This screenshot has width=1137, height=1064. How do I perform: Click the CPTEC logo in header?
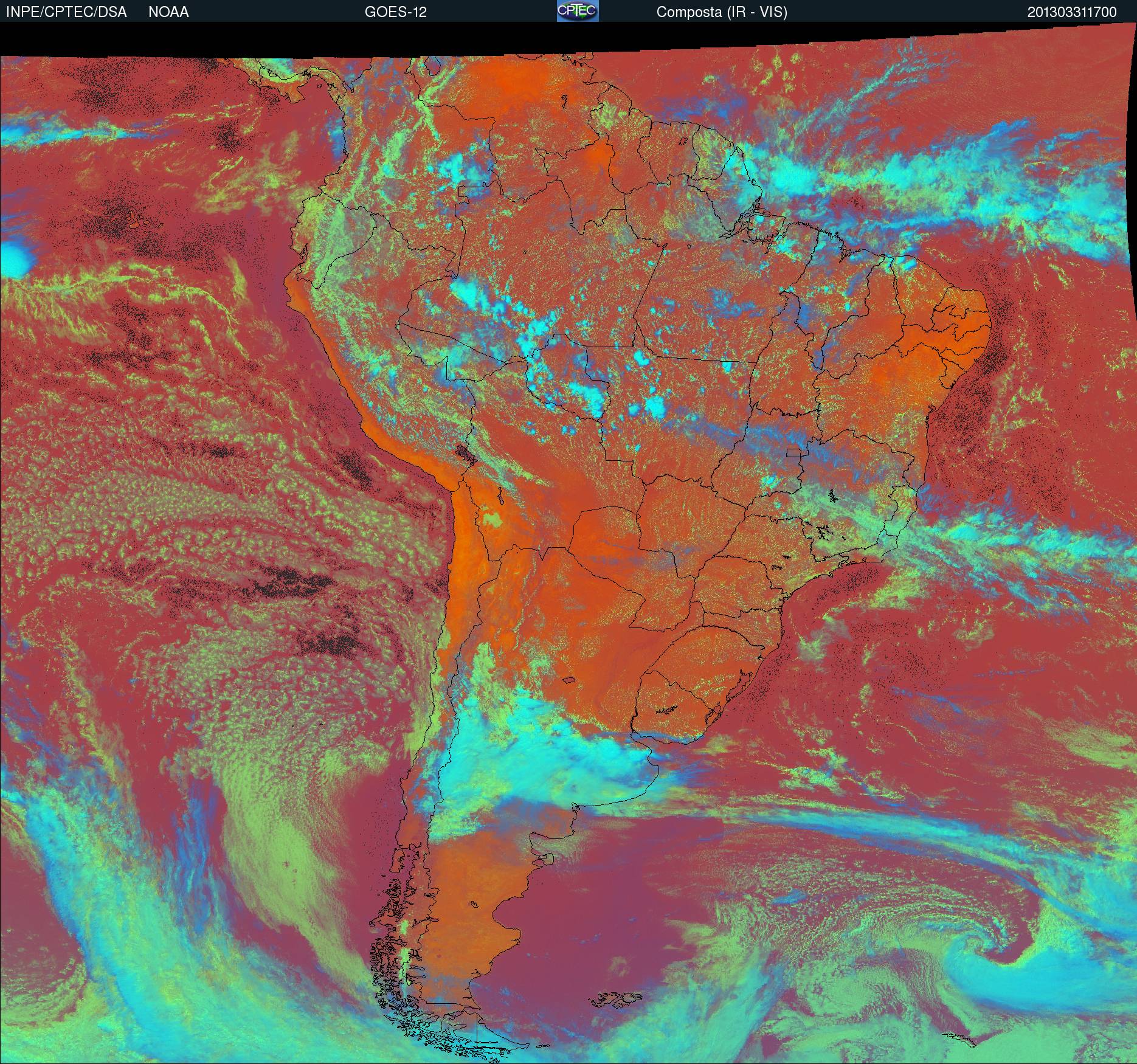tap(578, 11)
